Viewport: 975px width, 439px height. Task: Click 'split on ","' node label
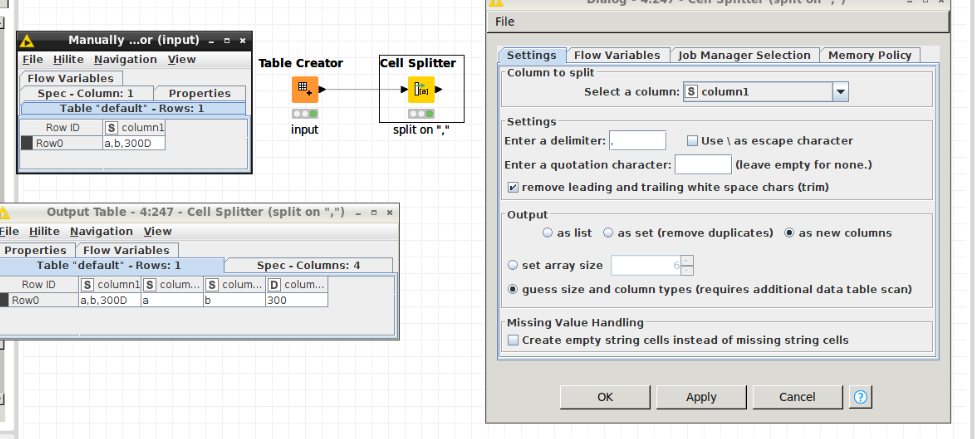[x=422, y=130]
